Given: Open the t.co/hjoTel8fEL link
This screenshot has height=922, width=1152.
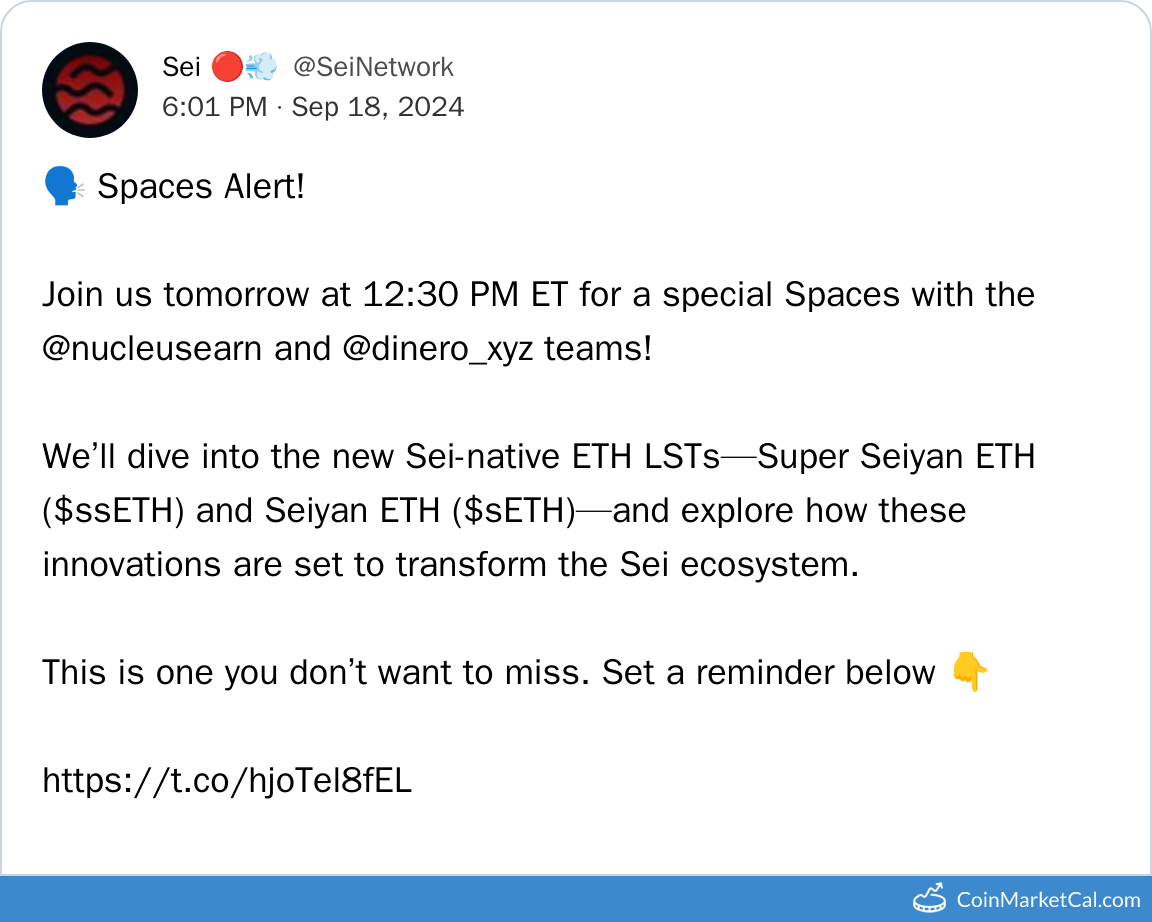Looking at the screenshot, I should coord(227,781).
